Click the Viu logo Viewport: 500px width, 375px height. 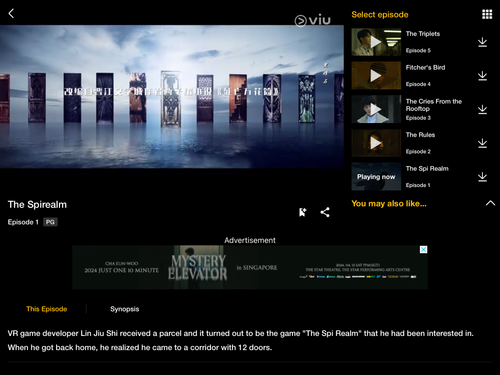pyautogui.click(x=313, y=21)
